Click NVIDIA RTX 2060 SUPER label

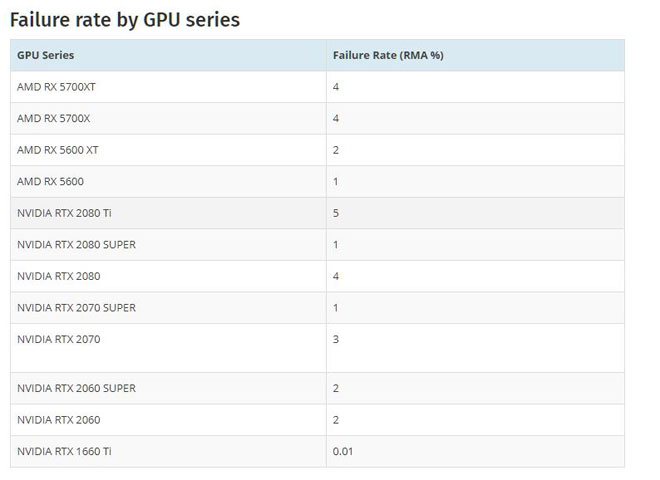(x=76, y=388)
